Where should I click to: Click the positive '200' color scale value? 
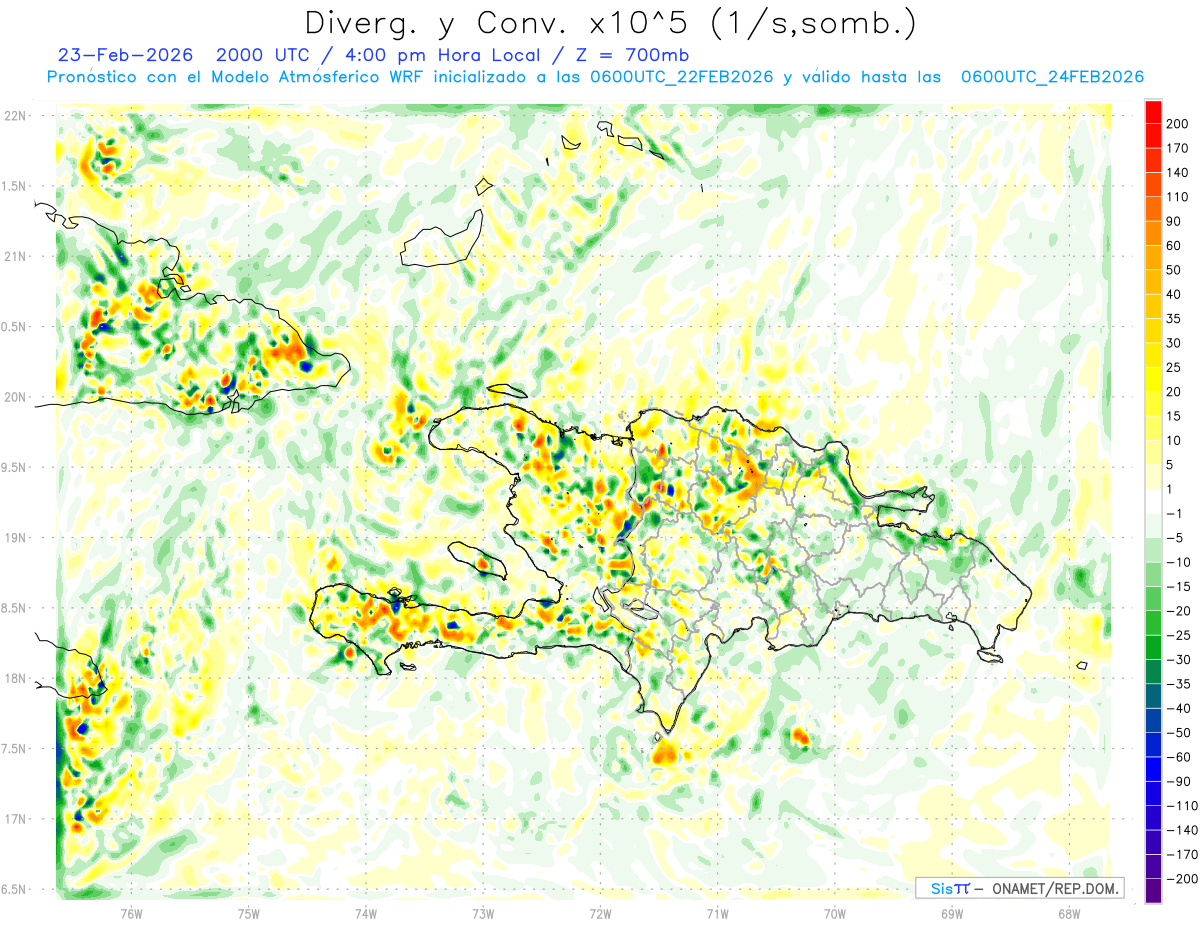click(x=1177, y=124)
